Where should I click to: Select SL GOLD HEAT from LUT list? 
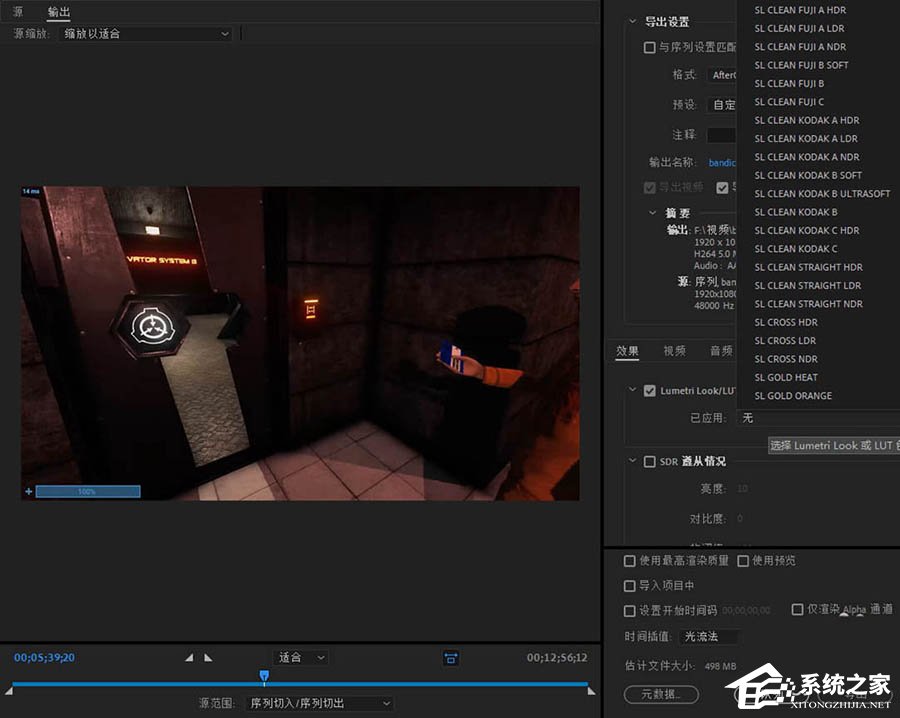[786, 377]
